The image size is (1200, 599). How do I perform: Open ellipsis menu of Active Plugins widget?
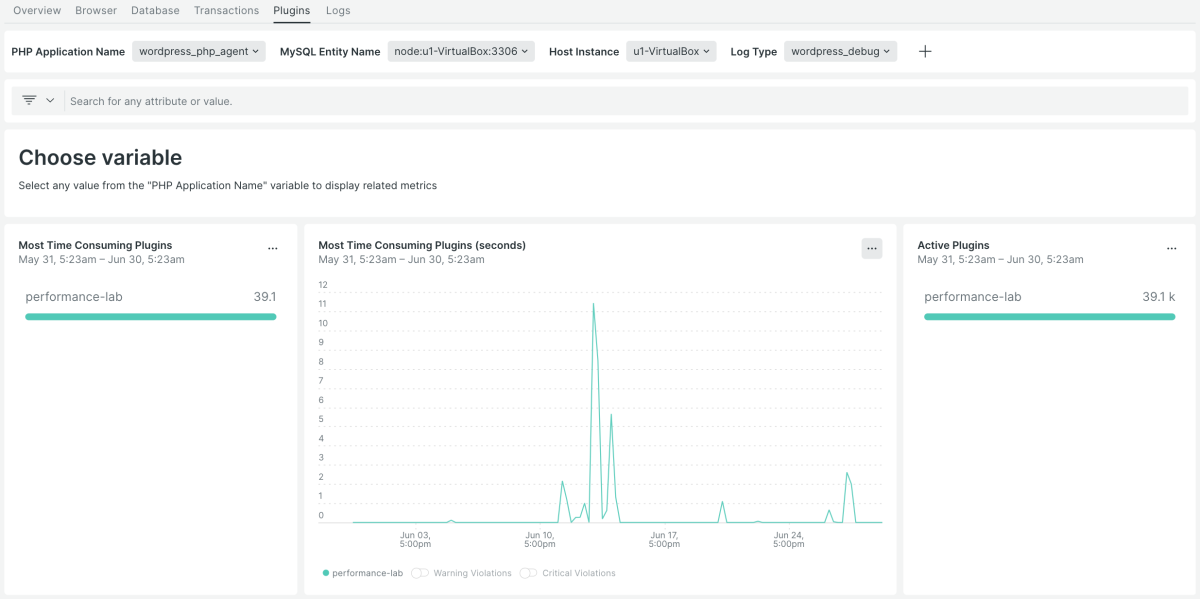pos(1172,249)
